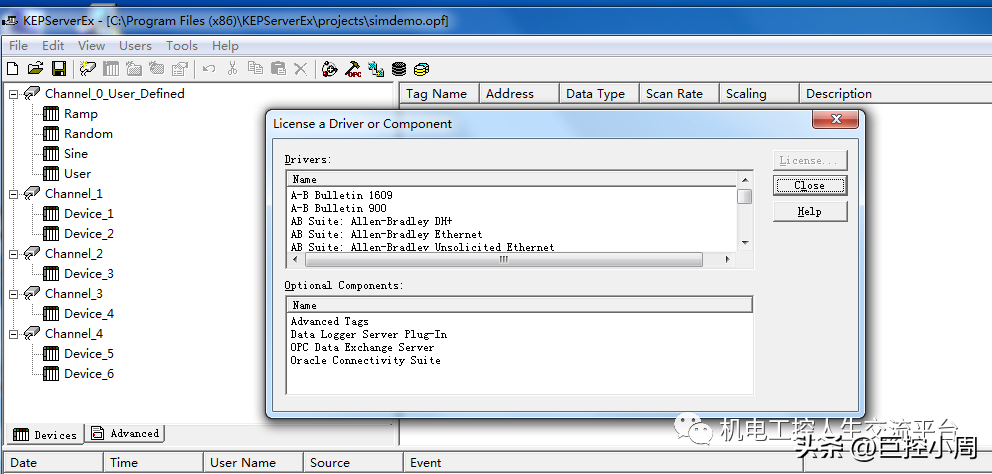Click the Scan Rate column header
992x474 pixels.
[674, 94]
